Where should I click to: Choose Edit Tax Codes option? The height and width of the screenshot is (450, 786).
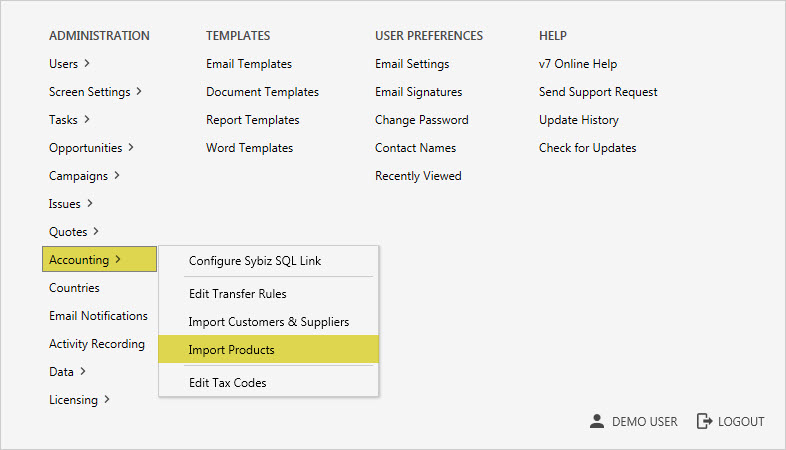click(x=227, y=383)
